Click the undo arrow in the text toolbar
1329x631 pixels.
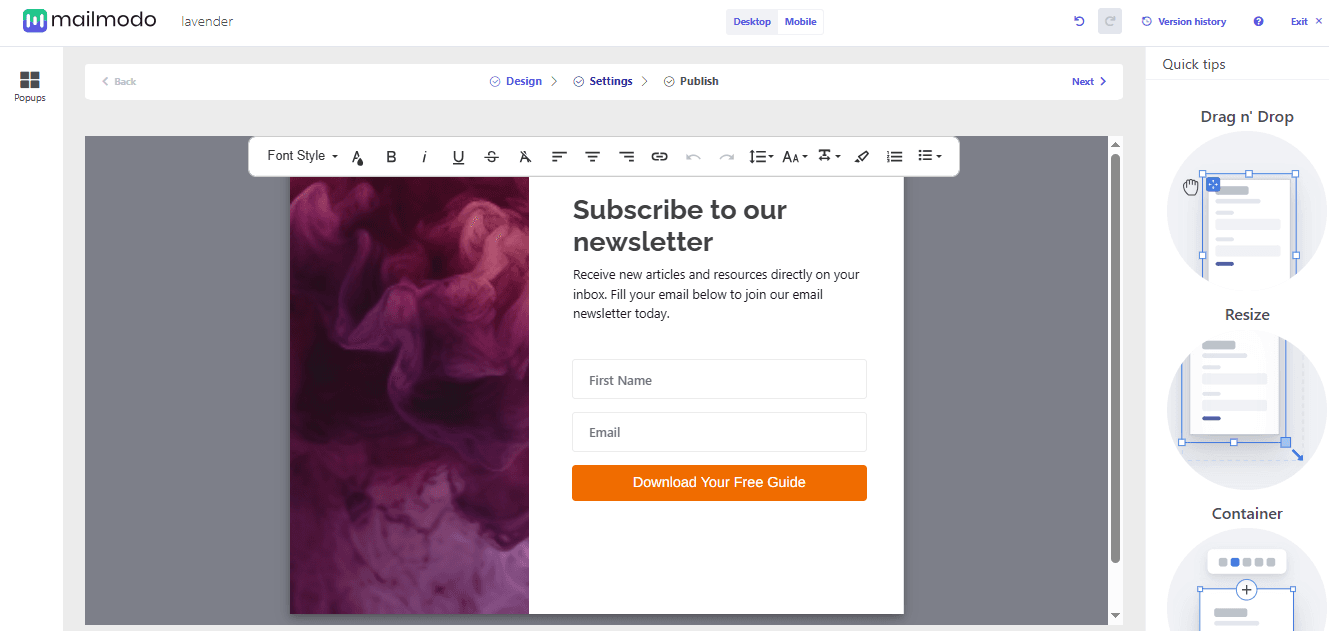pos(693,156)
